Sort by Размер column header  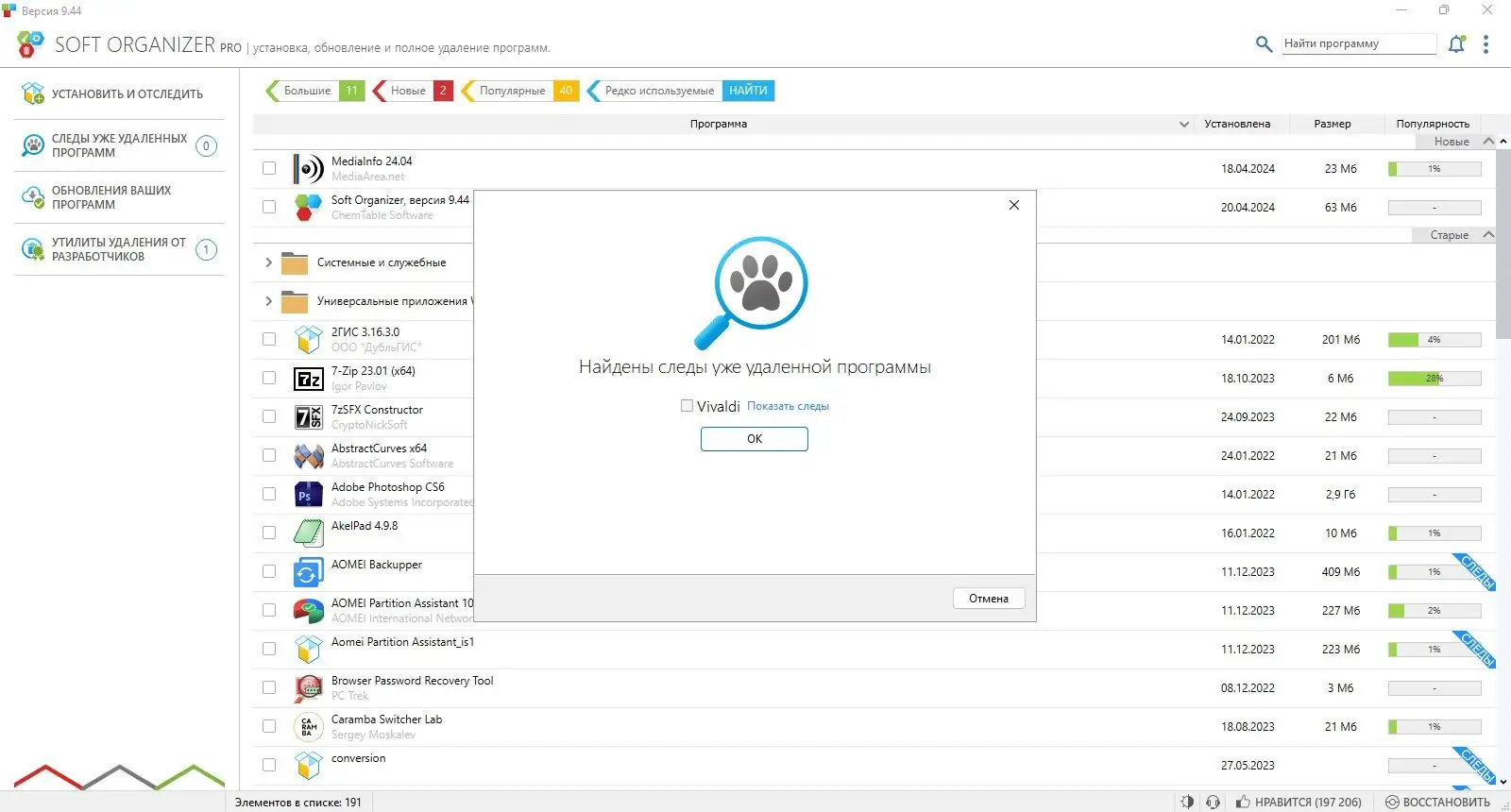tap(1333, 124)
